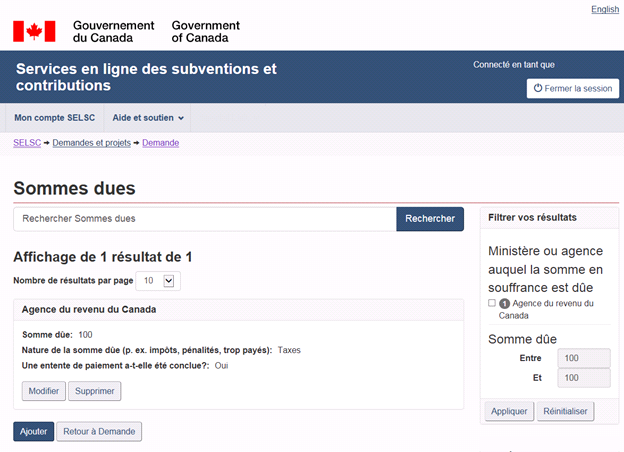This screenshot has height=452, width=624.
Task: Click Supprimer to delete the amount owed
Action: tap(96, 391)
